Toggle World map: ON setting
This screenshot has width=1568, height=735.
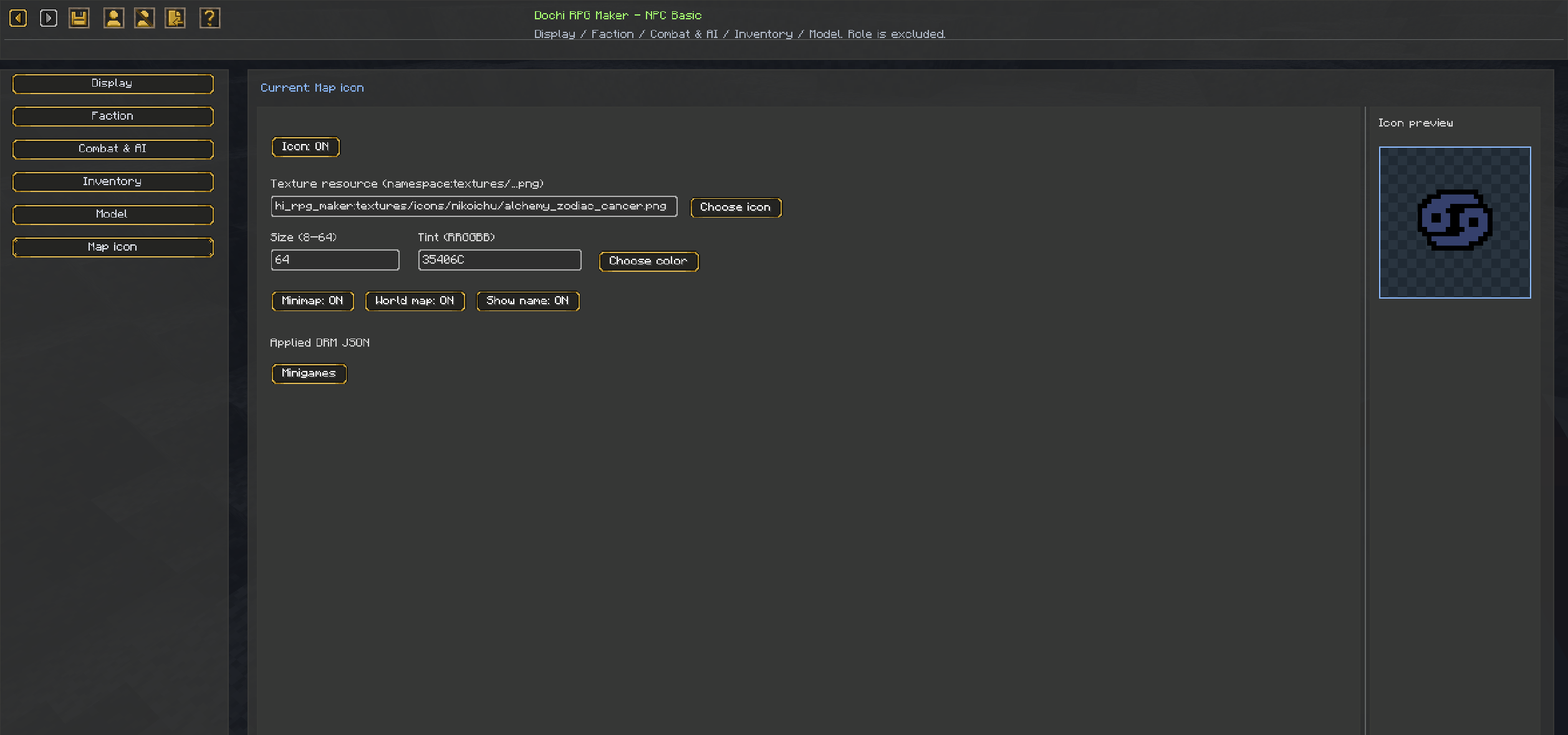pyautogui.click(x=415, y=301)
